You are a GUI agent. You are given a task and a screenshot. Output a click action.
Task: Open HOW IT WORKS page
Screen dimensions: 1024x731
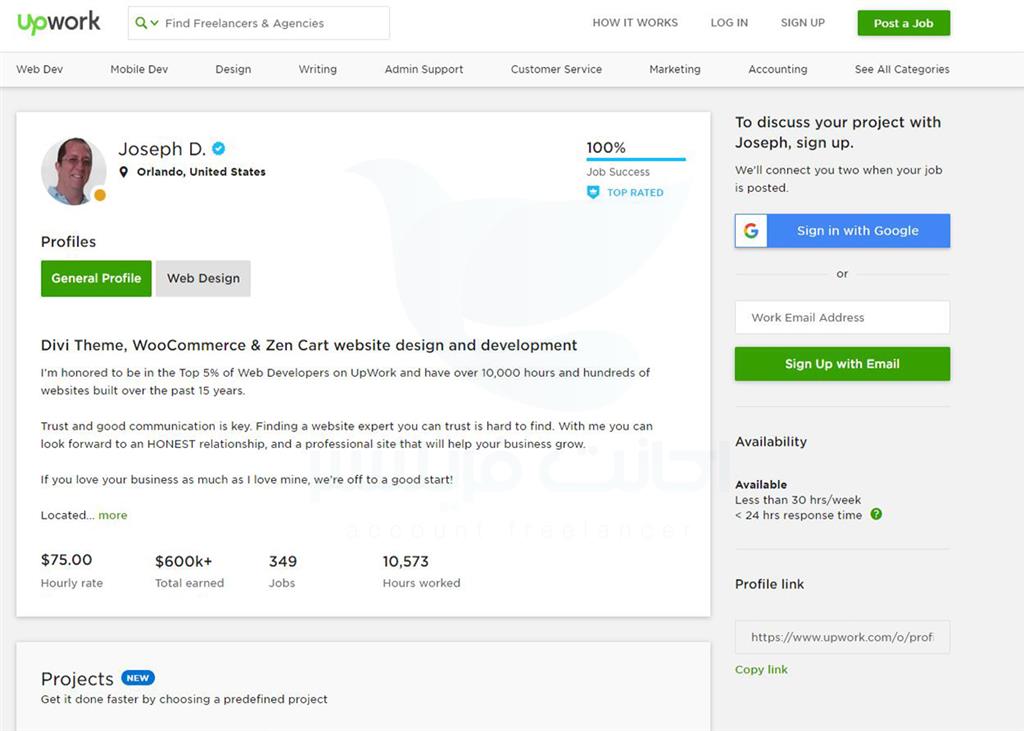[635, 23]
